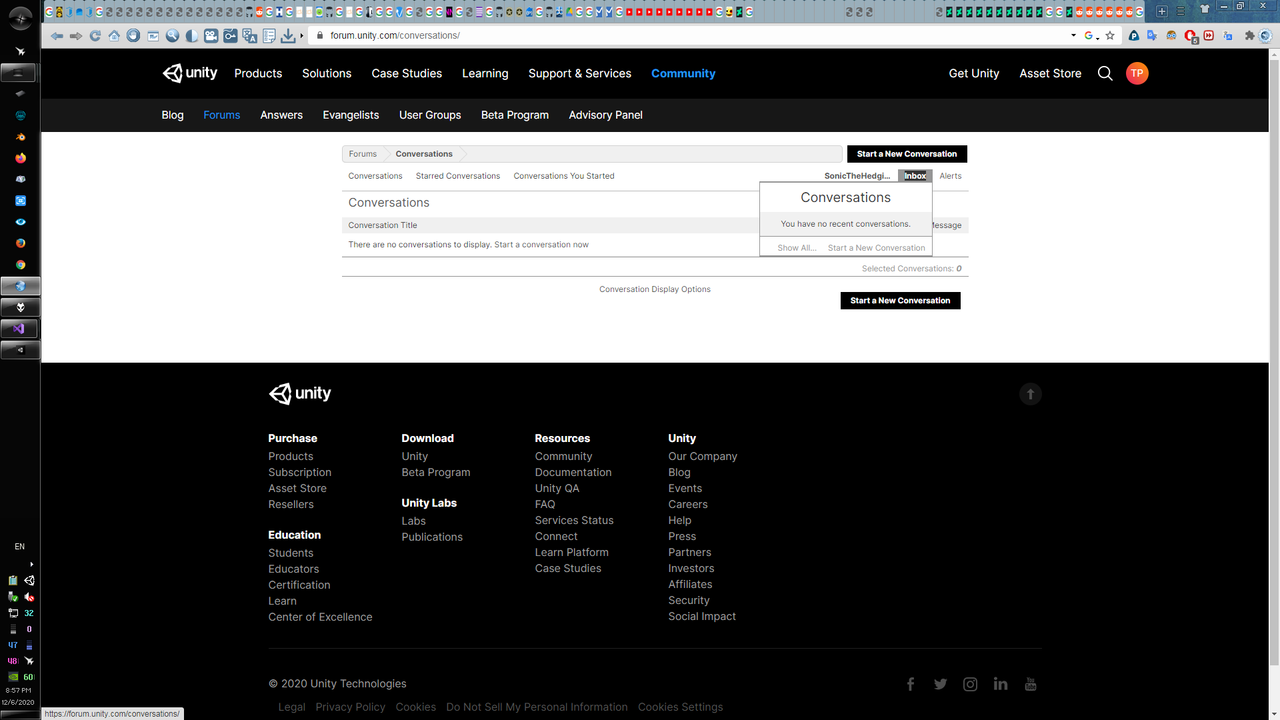1280x720 pixels.
Task: Open the extensions puzzle piece icon
Action: point(1250,35)
